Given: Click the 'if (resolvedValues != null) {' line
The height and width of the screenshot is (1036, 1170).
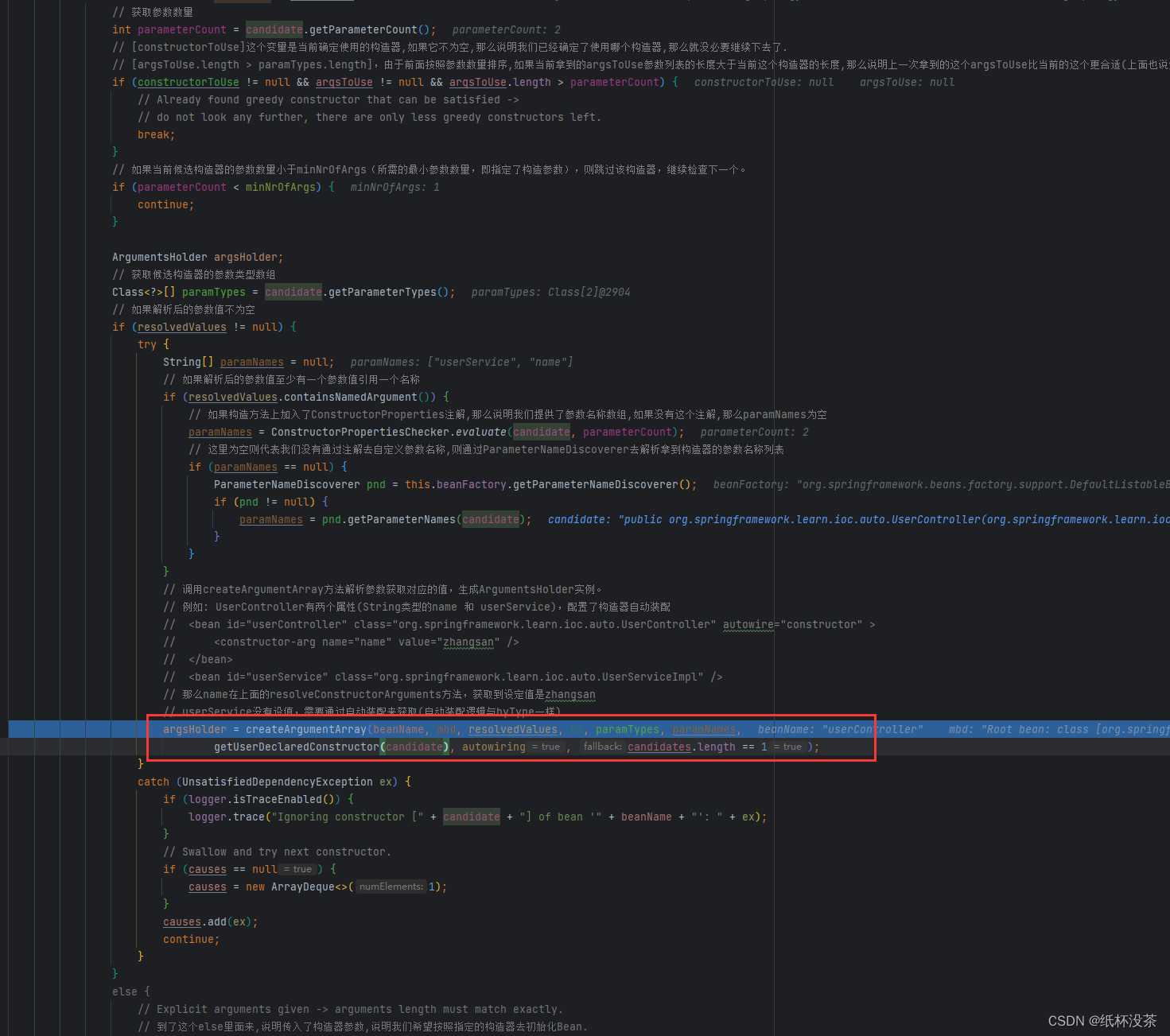Looking at the screenshot, I should coord(204,327).
